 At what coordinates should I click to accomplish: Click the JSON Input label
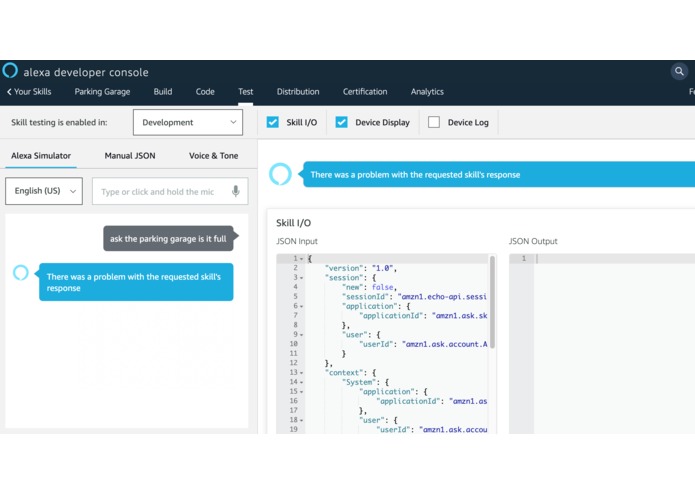pyautogui.click(x=297, y=241)
